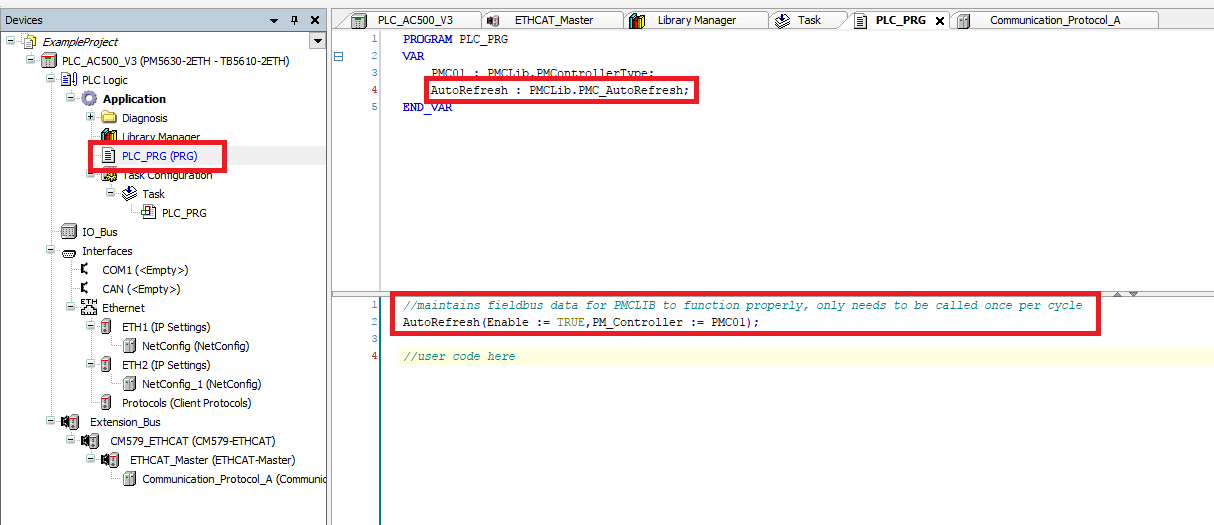Collapse the VAR block fold marker
1214x525 pixels.
click(x=338, y=57)
